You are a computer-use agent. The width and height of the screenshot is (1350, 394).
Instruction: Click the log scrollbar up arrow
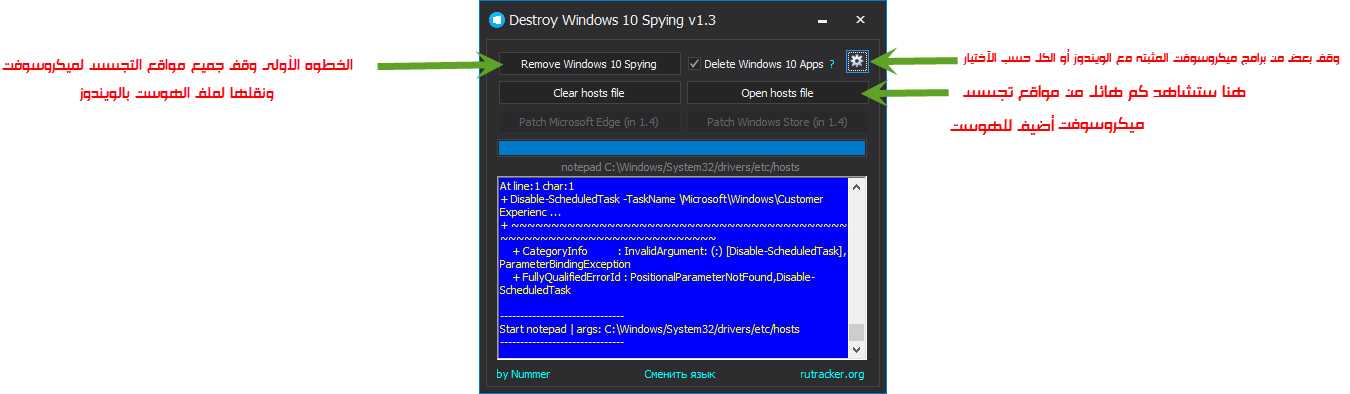click(x=856, y=186)
